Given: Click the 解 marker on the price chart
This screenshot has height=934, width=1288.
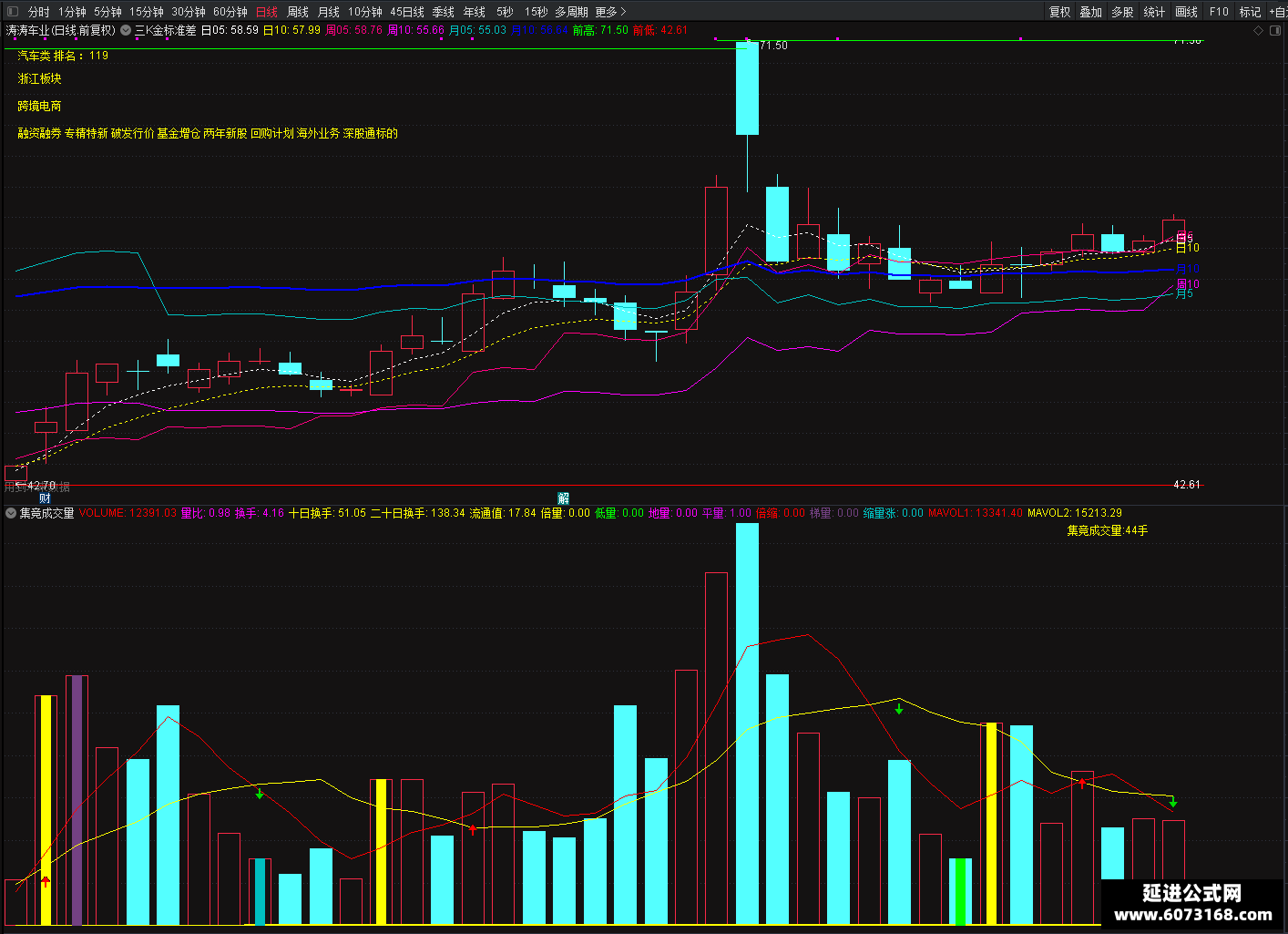Looking at the screenshot, I should coord(563,498).
